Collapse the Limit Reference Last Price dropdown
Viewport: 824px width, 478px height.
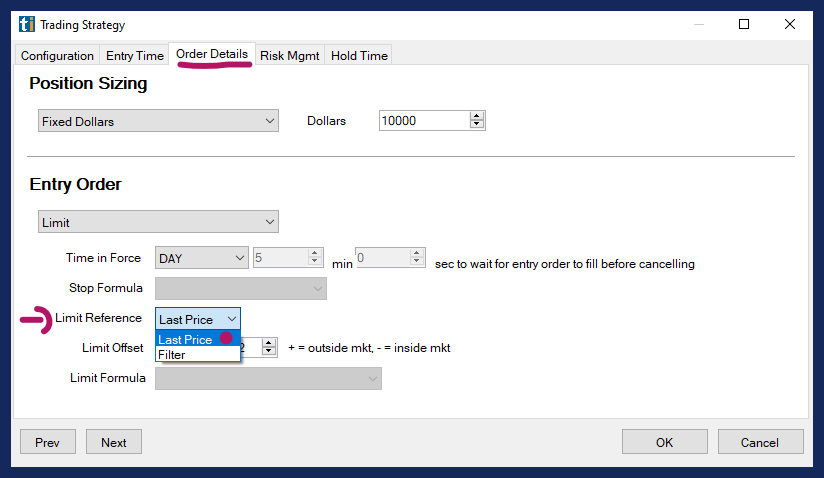coord(231,319)
